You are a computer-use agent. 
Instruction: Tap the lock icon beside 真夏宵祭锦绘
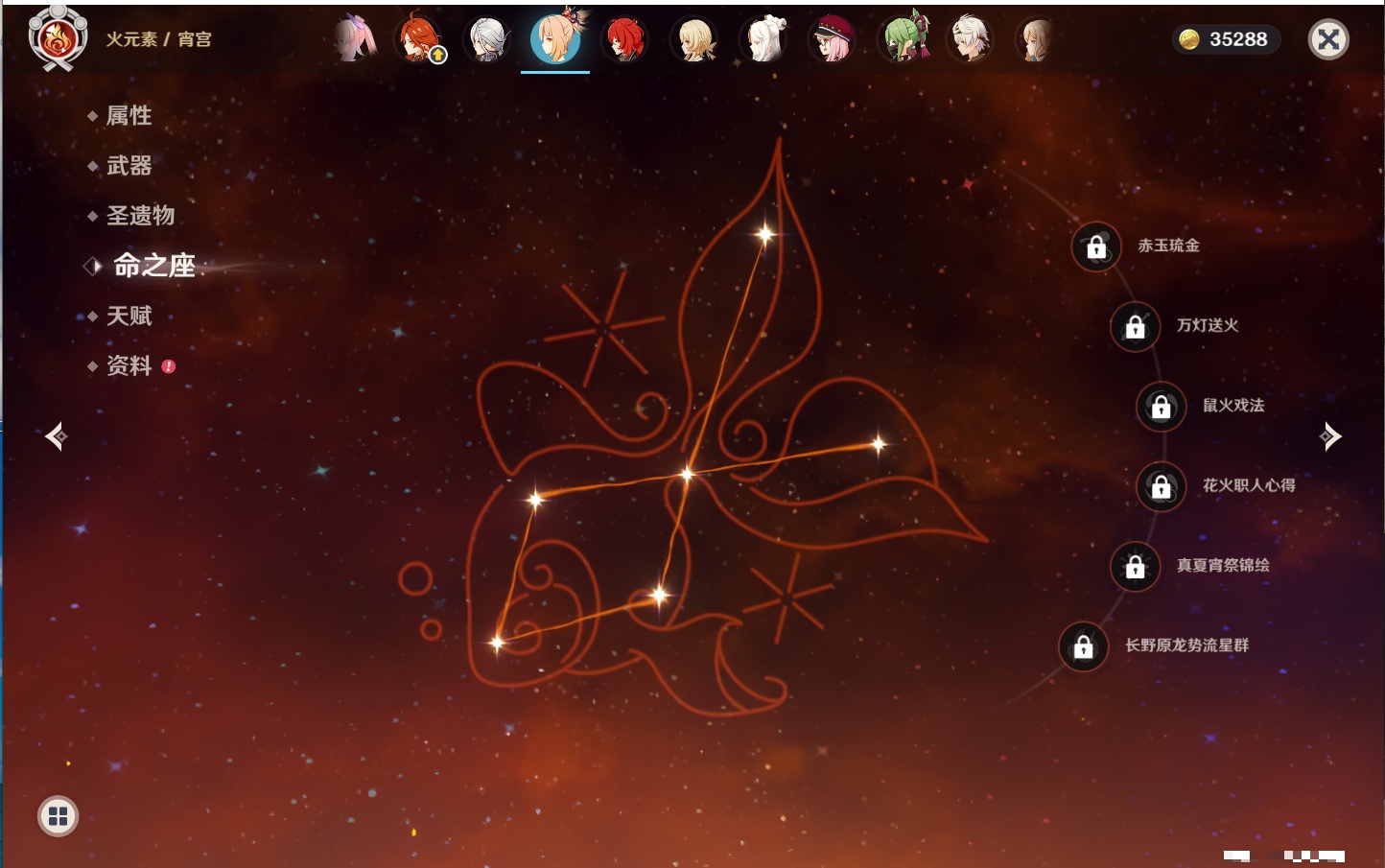(x=1136, y=567)
